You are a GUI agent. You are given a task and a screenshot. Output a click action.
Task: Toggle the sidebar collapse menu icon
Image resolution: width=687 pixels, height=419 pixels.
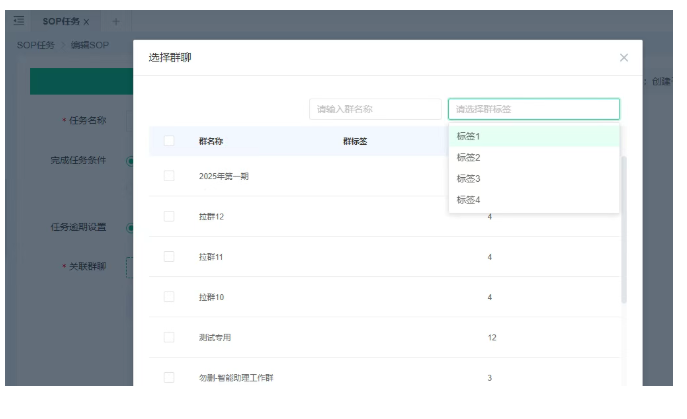[19, 21]
